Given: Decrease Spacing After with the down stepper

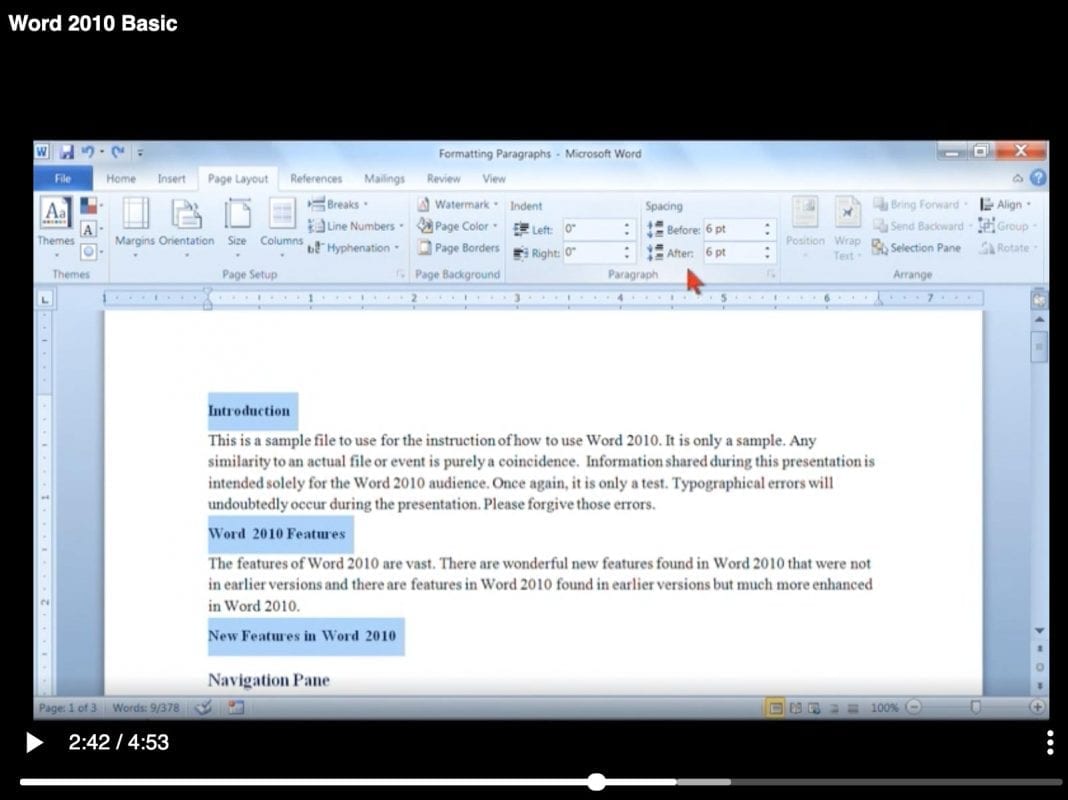Looking at the screenshot, I should coord(767,258).
